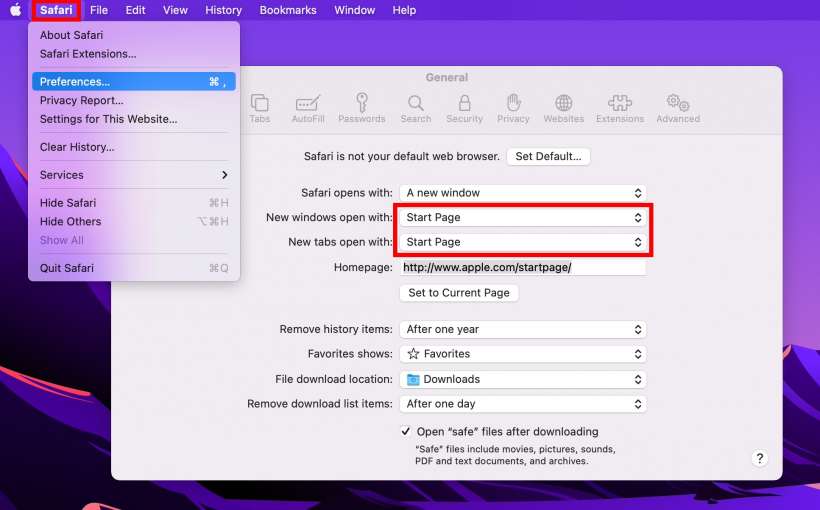820x510 pixels.
Task: Click the Safari menu in menu bar
Action: [x=56, y=10]
